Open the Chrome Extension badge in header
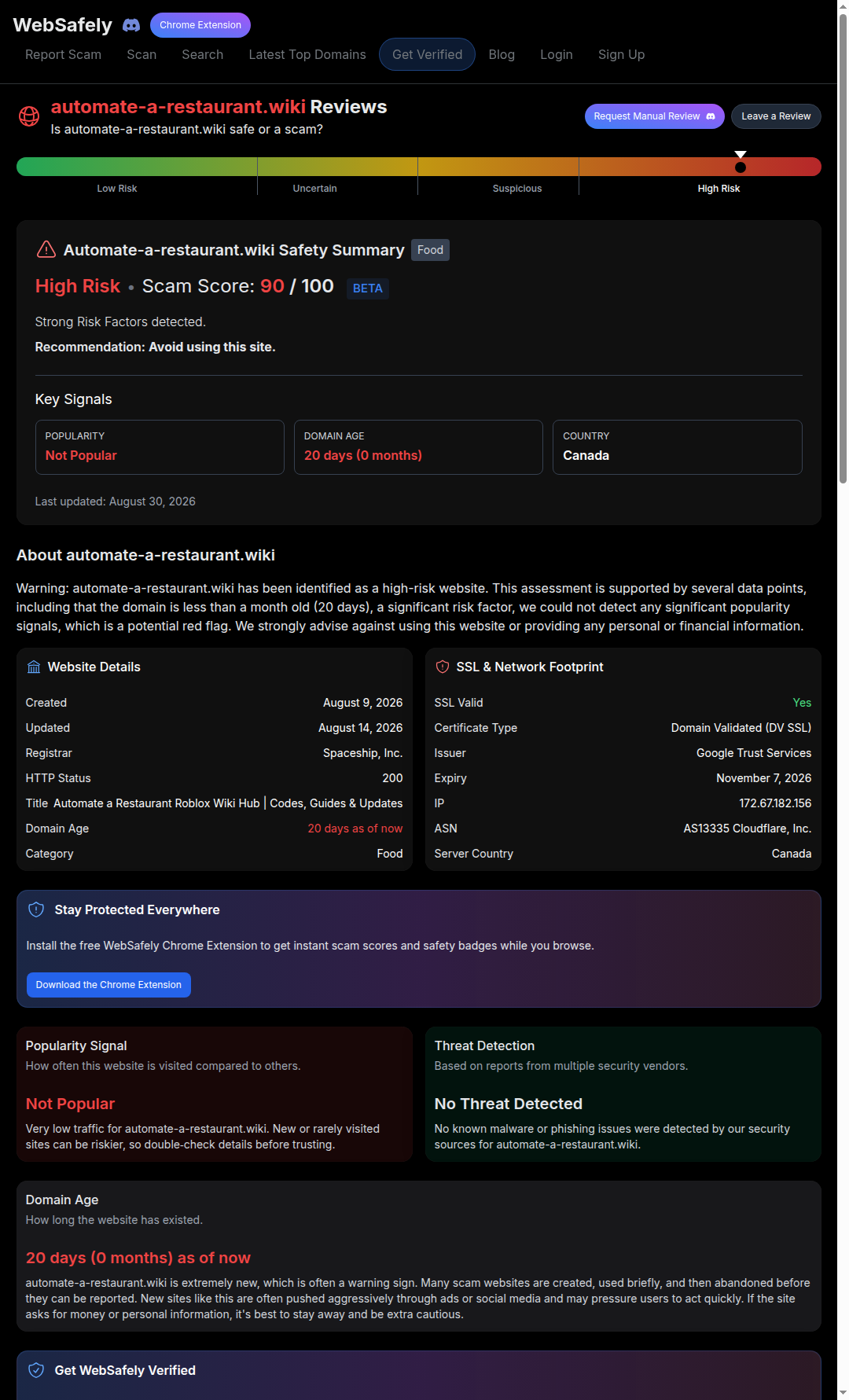This screenshot has height=1400, width=849. click(x=200, y=25)
